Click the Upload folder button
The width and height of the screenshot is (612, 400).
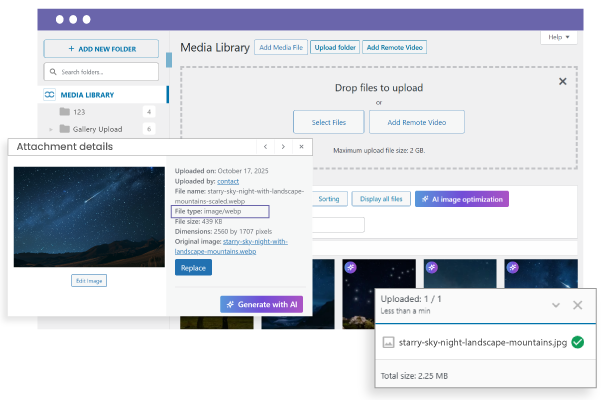[335, 47]
